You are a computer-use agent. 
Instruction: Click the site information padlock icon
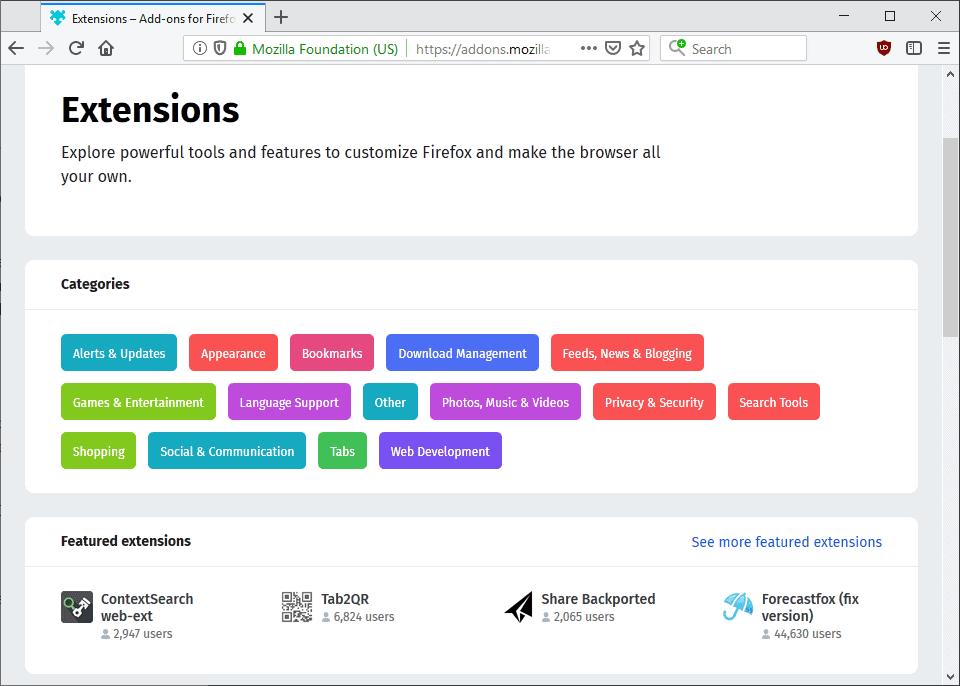click(240, 47)
